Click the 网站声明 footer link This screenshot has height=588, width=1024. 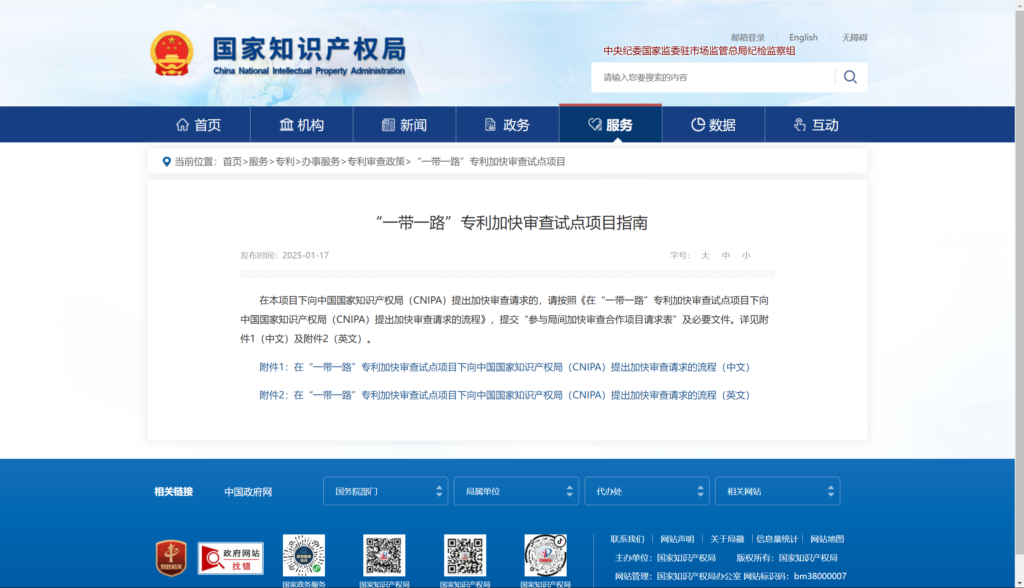pyautogui.click(x=677, y=539)
